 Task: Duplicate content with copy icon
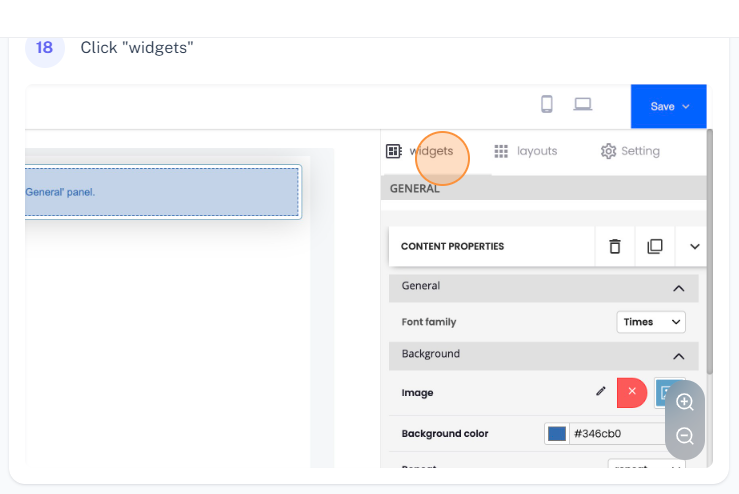pyautogui.click(x=655, y=246)
